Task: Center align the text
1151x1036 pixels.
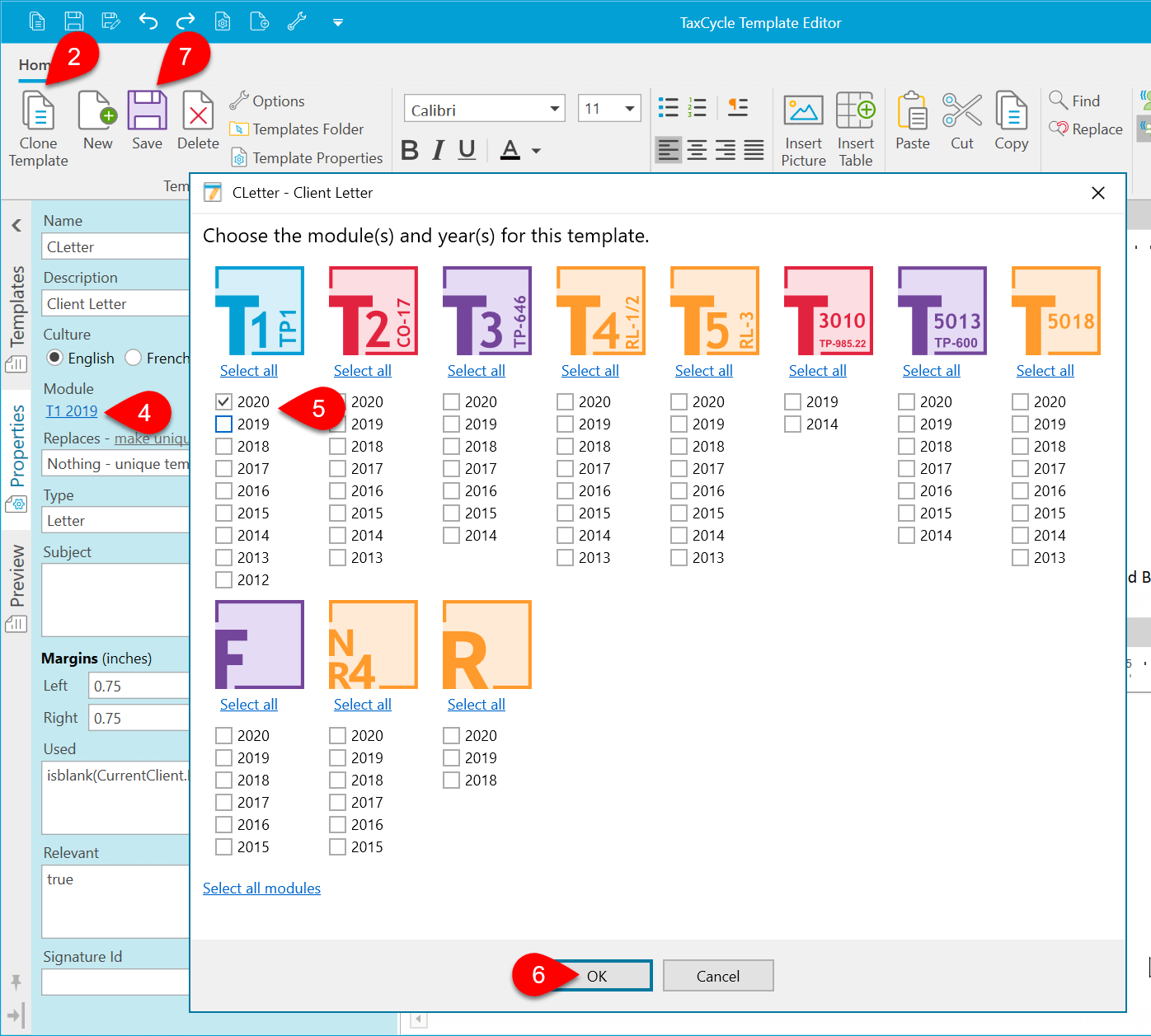Action: [697, 149]
